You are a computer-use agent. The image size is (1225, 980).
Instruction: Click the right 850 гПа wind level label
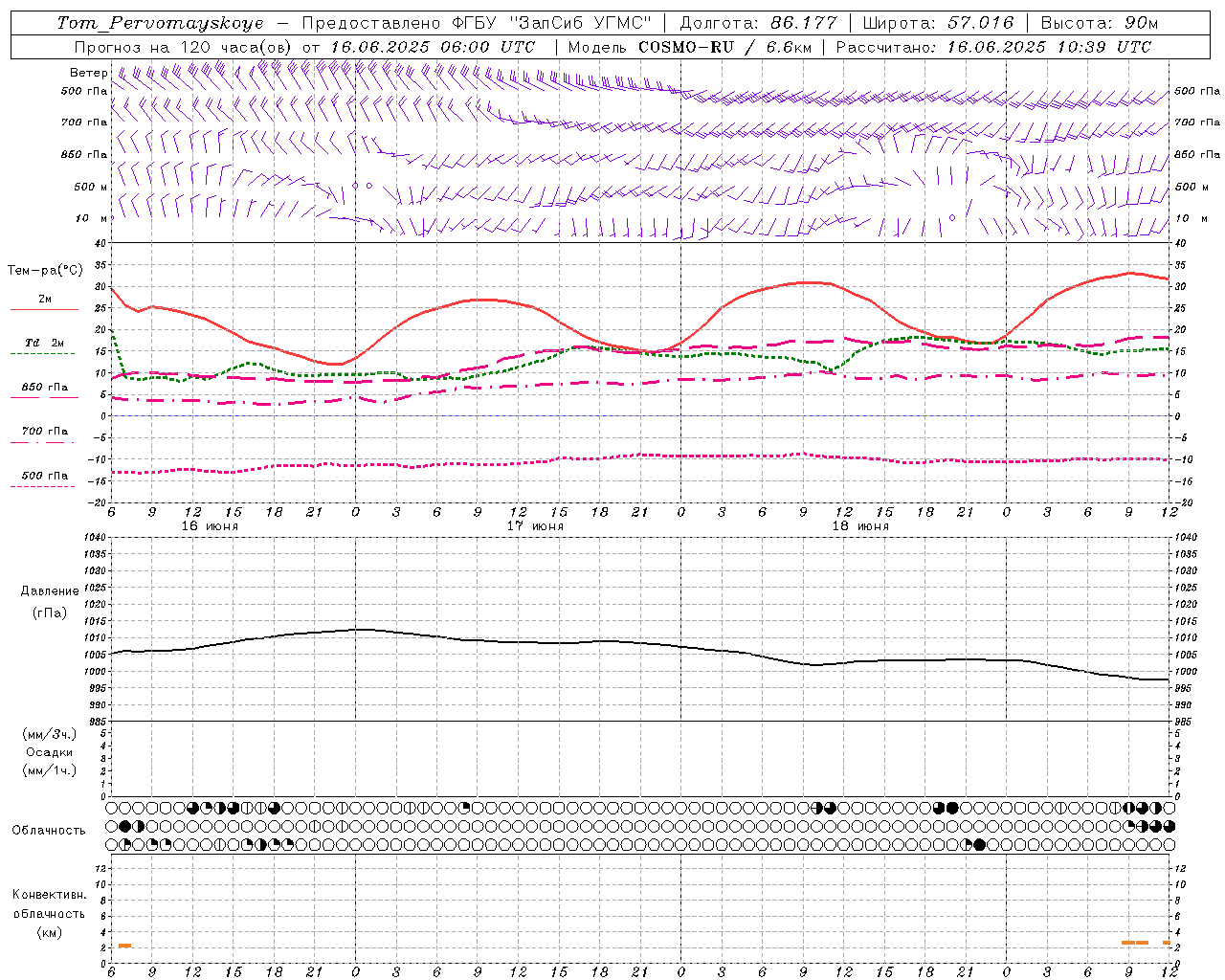click(x=1197, y=154)
